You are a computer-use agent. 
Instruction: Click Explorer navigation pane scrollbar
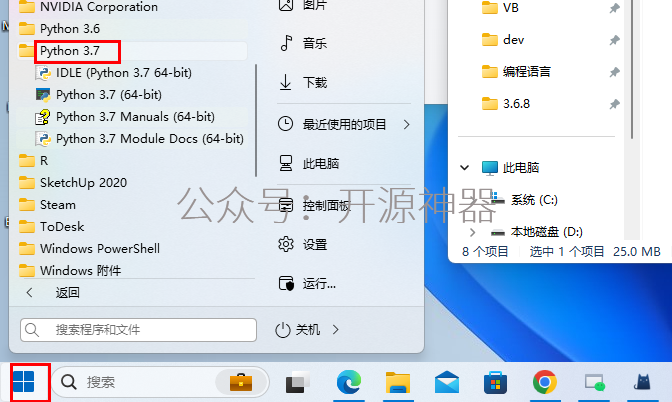(x=632, y=69)
